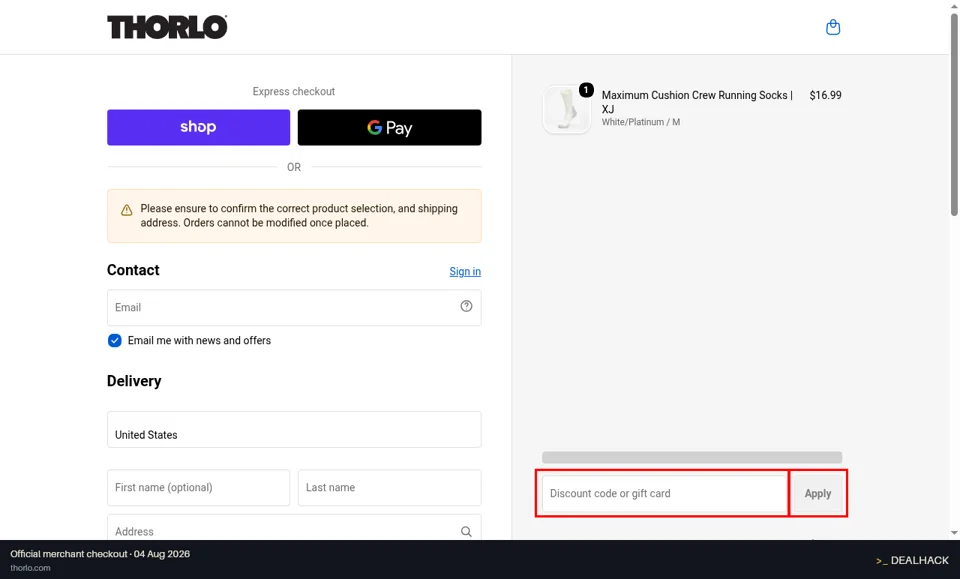Screen dimensions: 960x579
Task: Pay with Shop express checkout button
Action: 198,127
